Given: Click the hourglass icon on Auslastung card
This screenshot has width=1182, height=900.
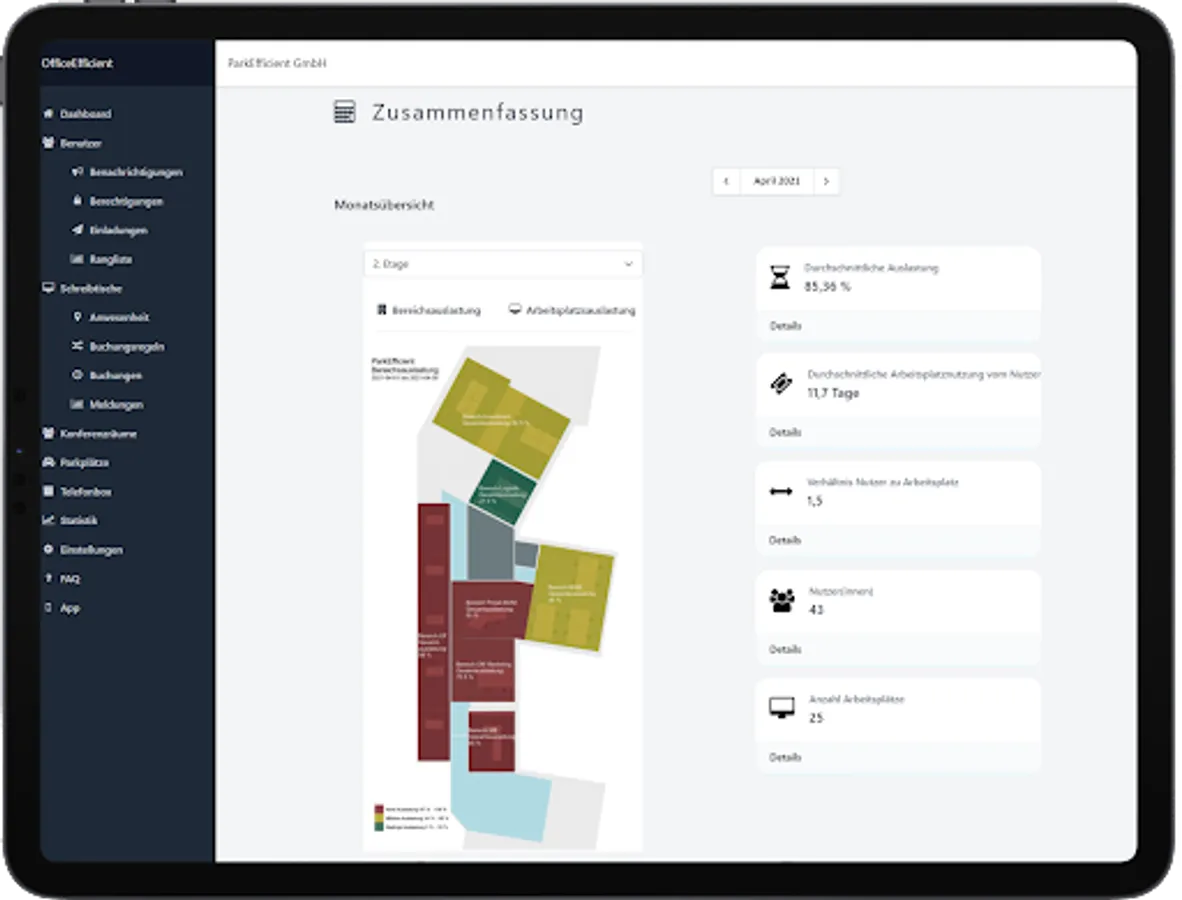Looking at the screenshot, I should [780, 277].
